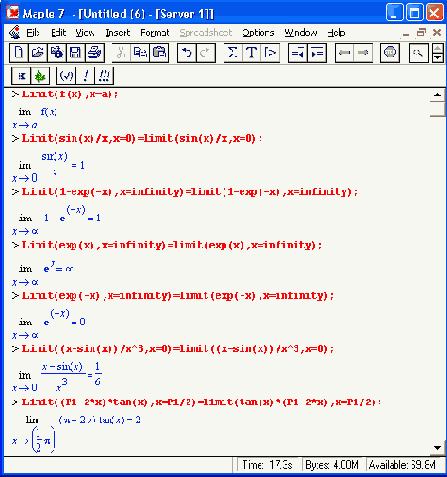Viewport: 447px width, 477px height.
Task: Insert a Maple input with the Sigma icon
Action: pyautogui.click(x=233, y=53)
